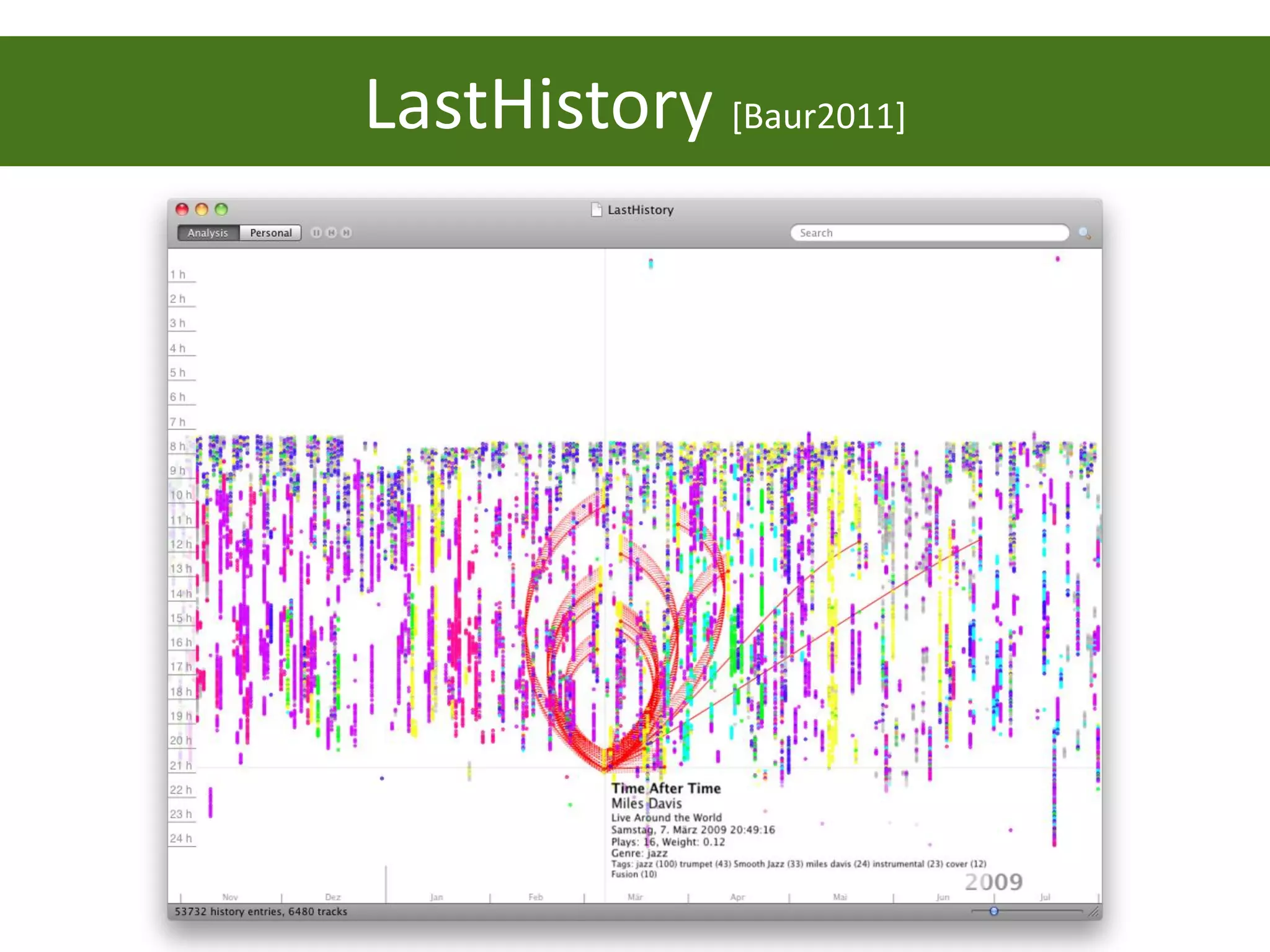Click the 'Jul' month marker on timeline

tap(1046, 897)
